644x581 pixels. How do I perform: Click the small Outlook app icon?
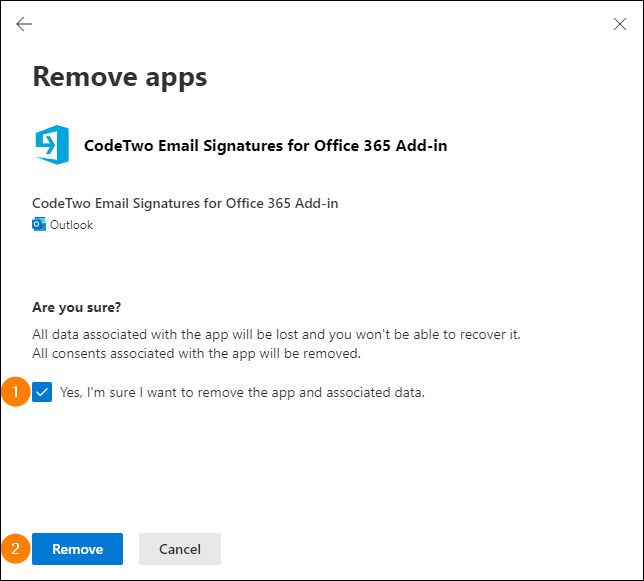39,224
